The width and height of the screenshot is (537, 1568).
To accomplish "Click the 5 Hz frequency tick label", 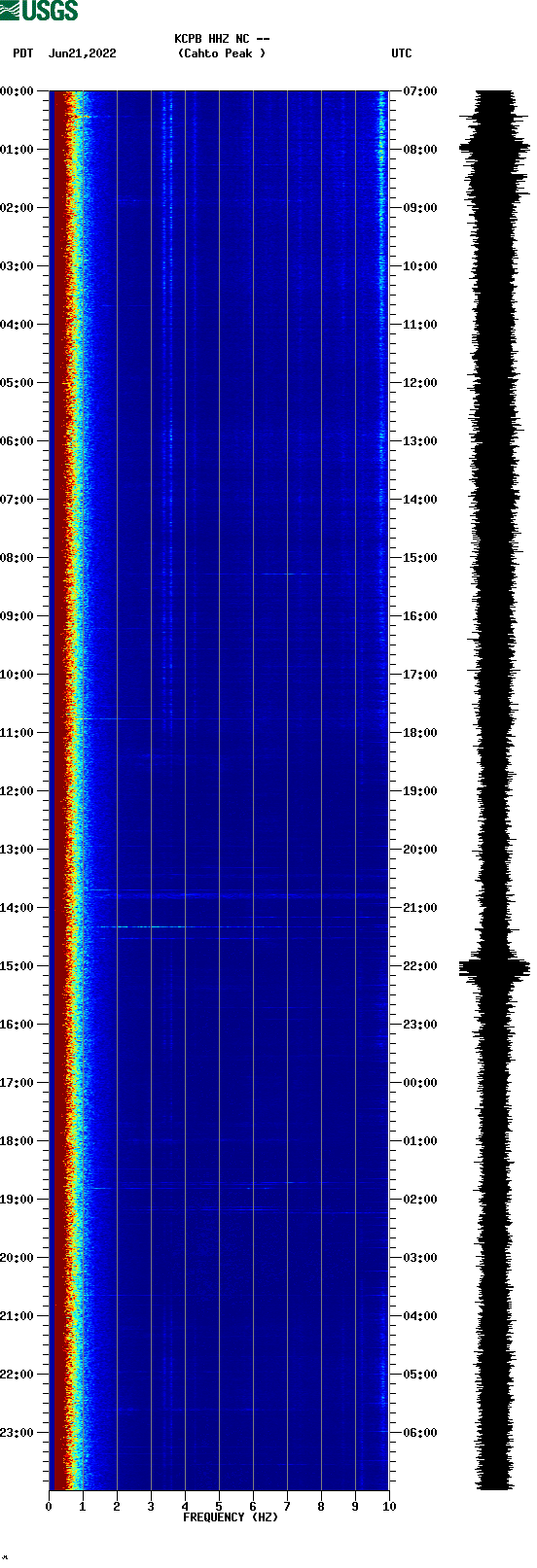I will tap(219, 1507).
